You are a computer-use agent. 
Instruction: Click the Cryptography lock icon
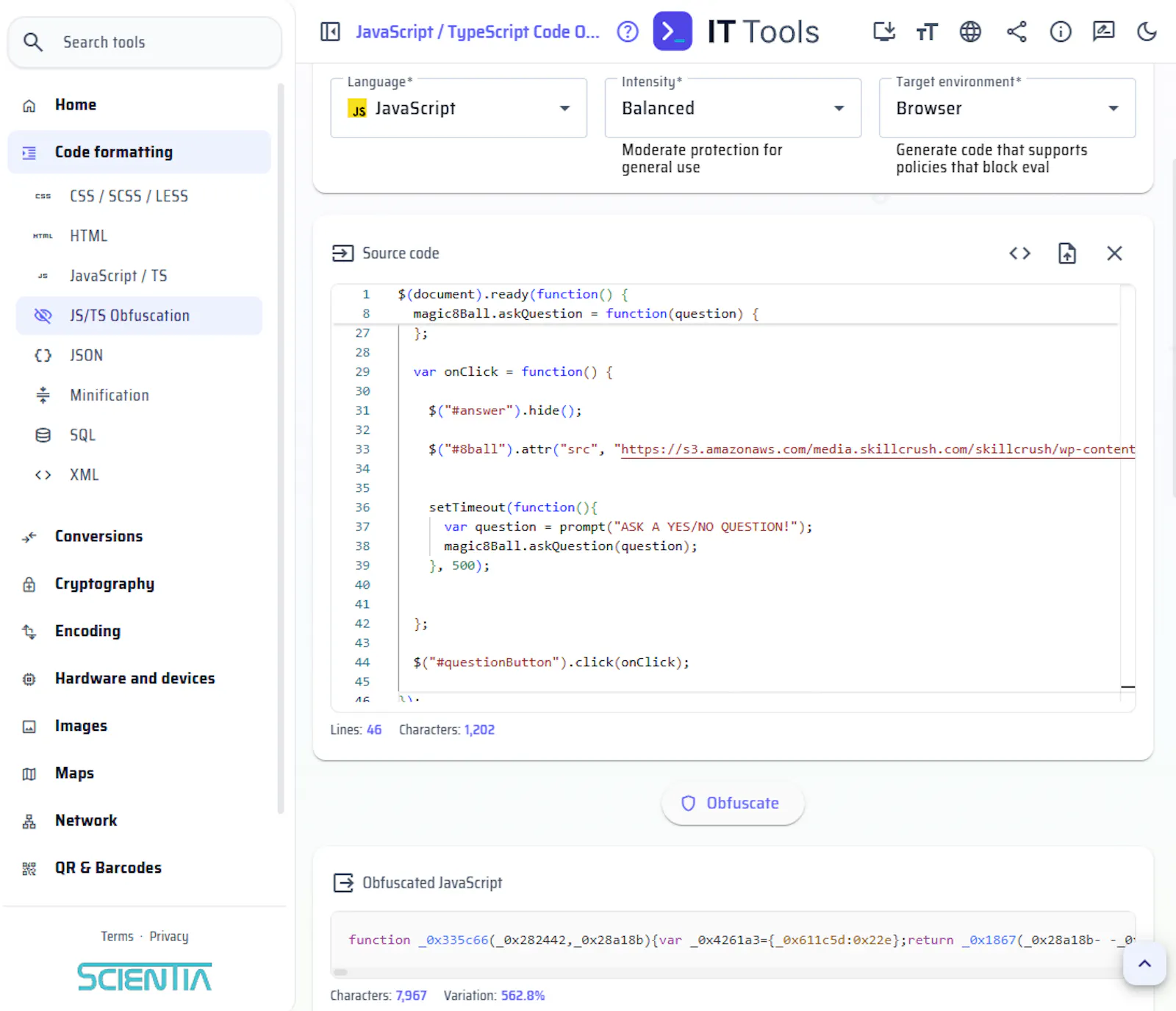(29, 584)
